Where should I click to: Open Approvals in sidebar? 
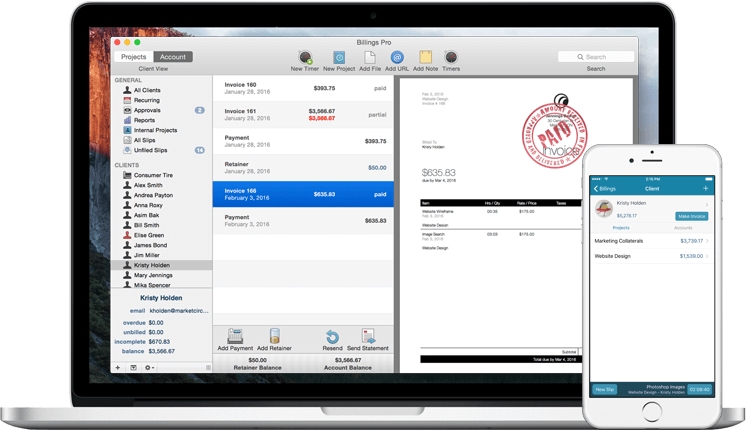point(147,110)
